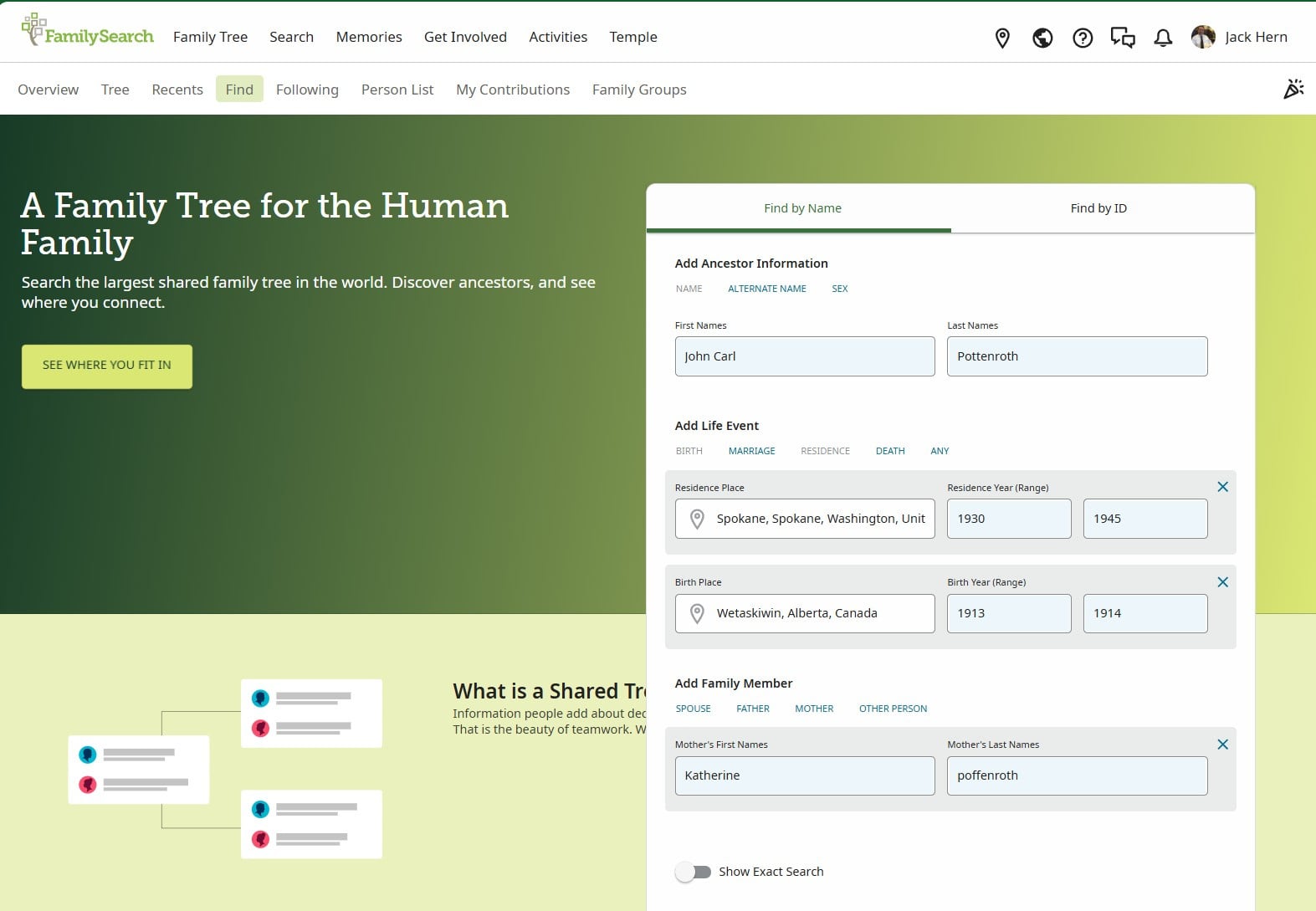The image size is (1316, 911).
Task: Open the Family Tree menu
Action: tap(210, 37)
